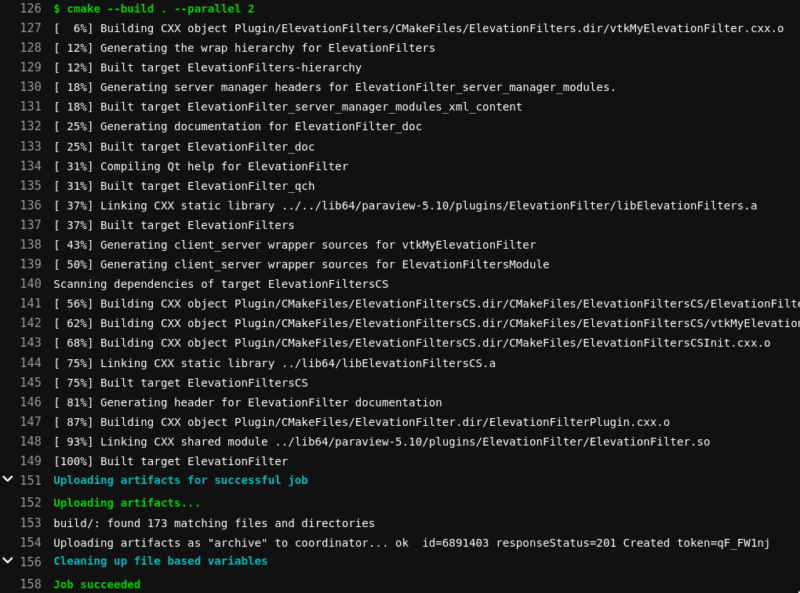The width and height of the screenshot is (800, 593).
Task: Select line number 126
Action: coord(31,8)
